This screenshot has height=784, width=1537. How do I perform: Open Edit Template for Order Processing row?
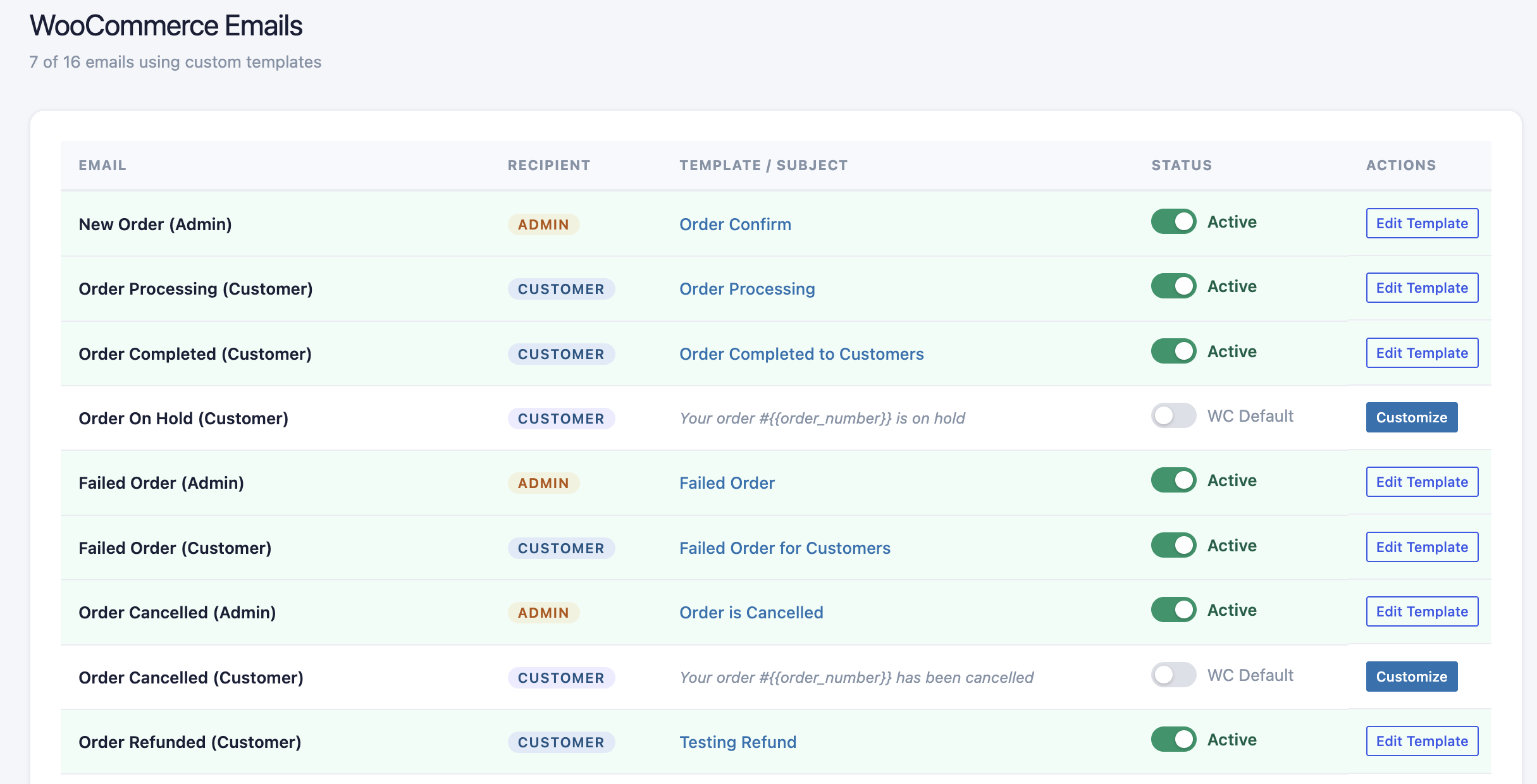click(x=1422, y=288)
